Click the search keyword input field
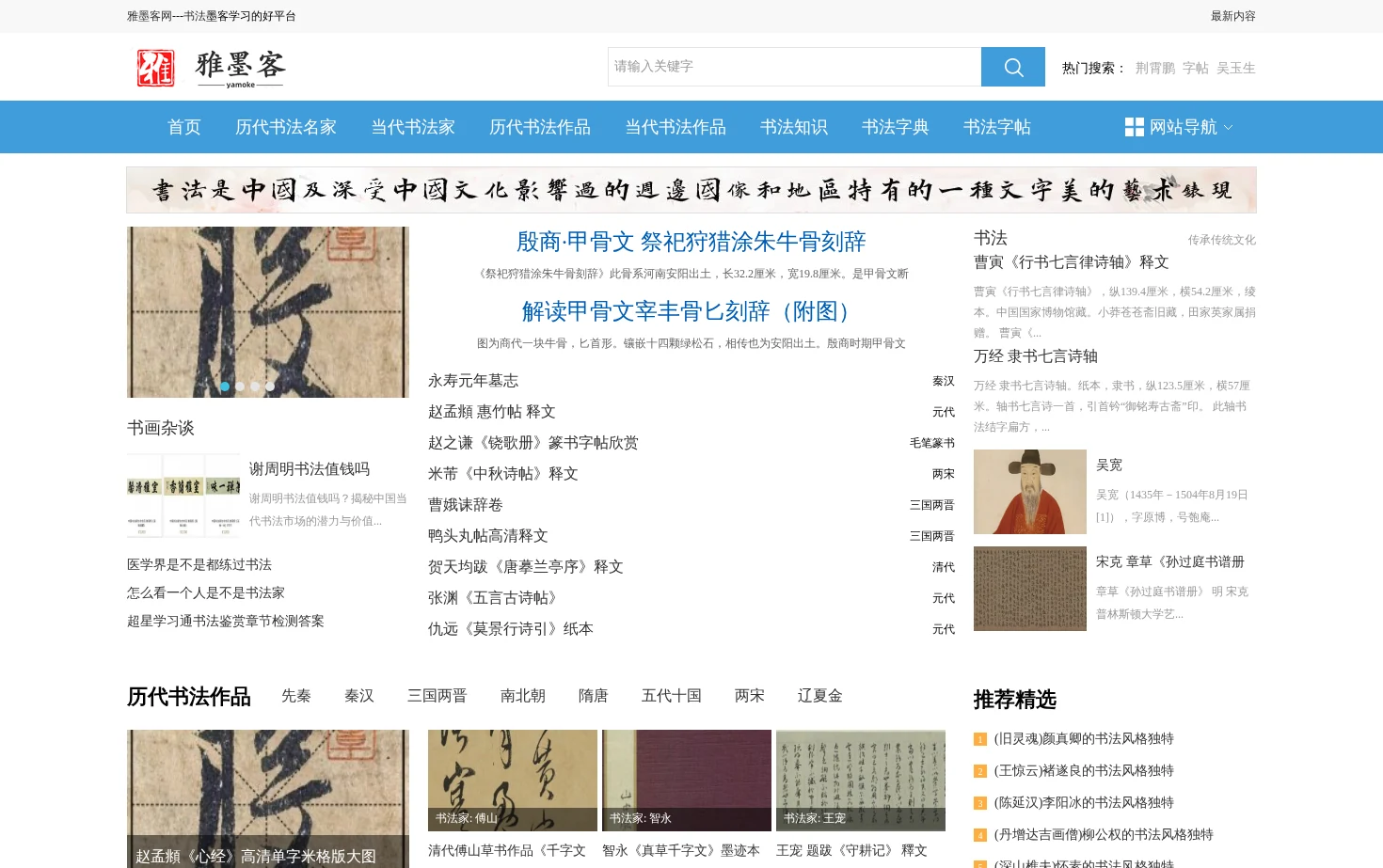 (794, 67)
